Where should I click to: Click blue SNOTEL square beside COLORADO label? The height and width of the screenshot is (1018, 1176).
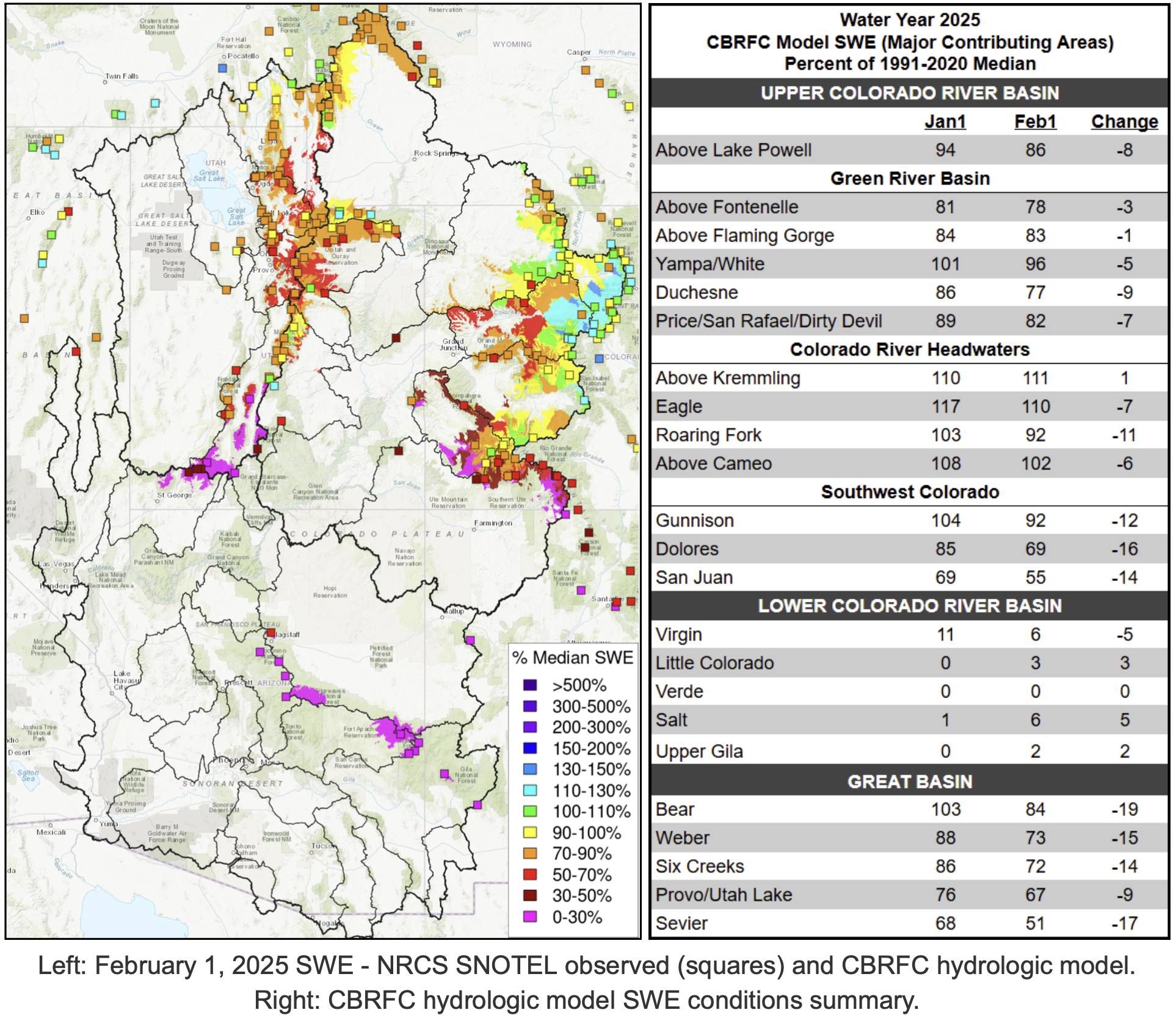[599, 358]
